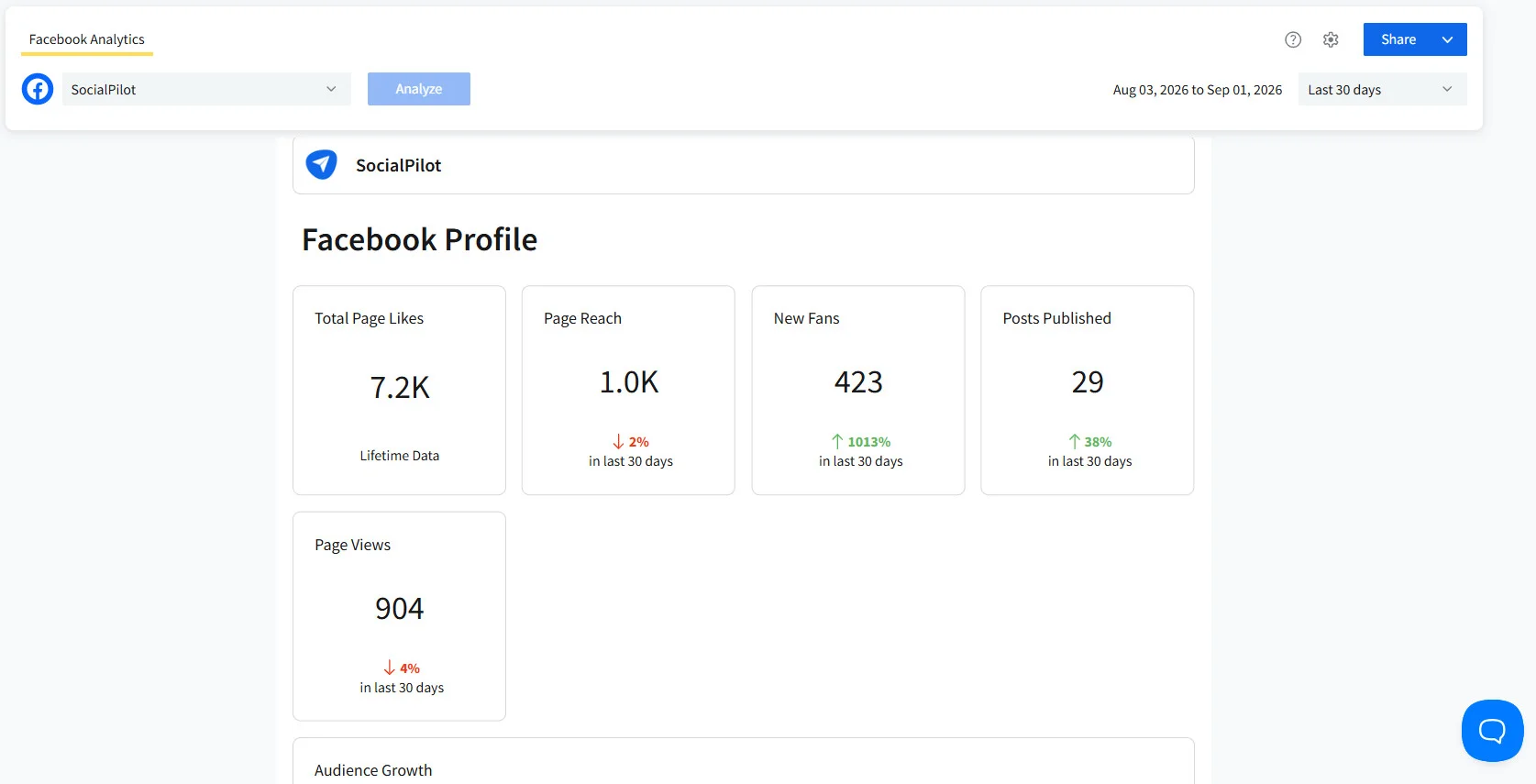
Task: Click the Analyze button
Action: pos(419,89)
